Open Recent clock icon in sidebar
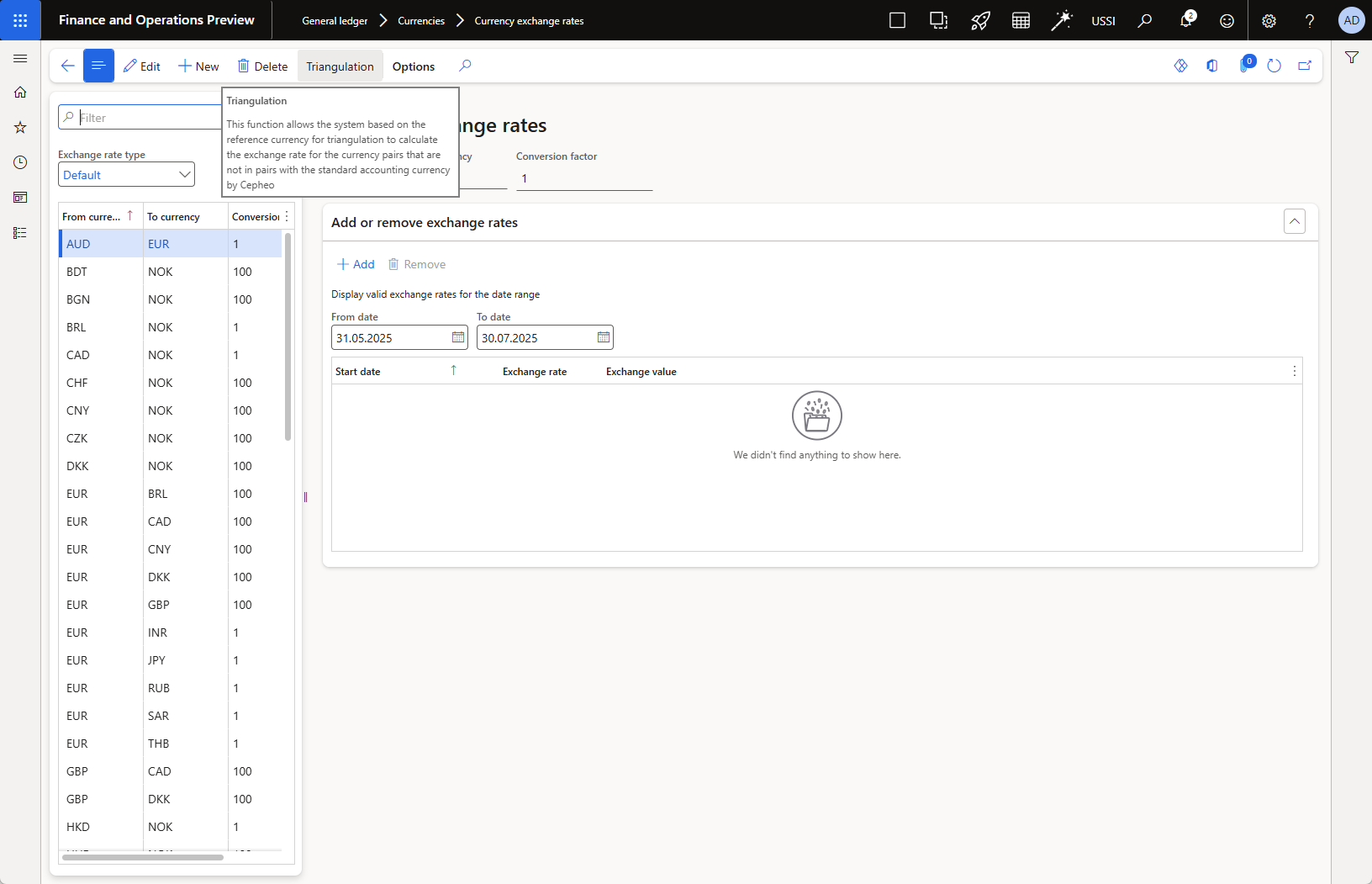 pyautogui.click(x=20, y=162)
